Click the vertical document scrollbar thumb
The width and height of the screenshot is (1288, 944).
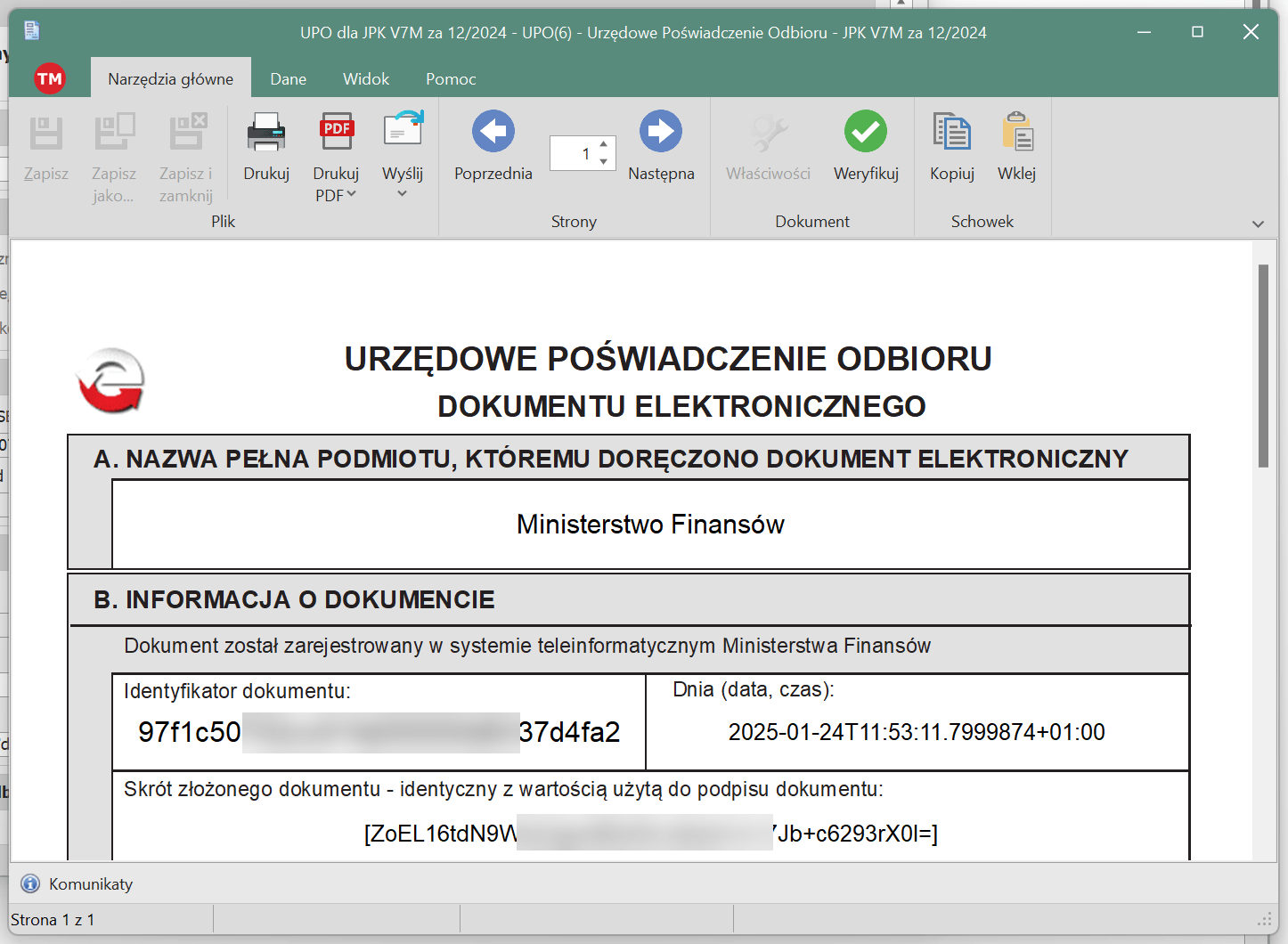tap(1263, 365)
